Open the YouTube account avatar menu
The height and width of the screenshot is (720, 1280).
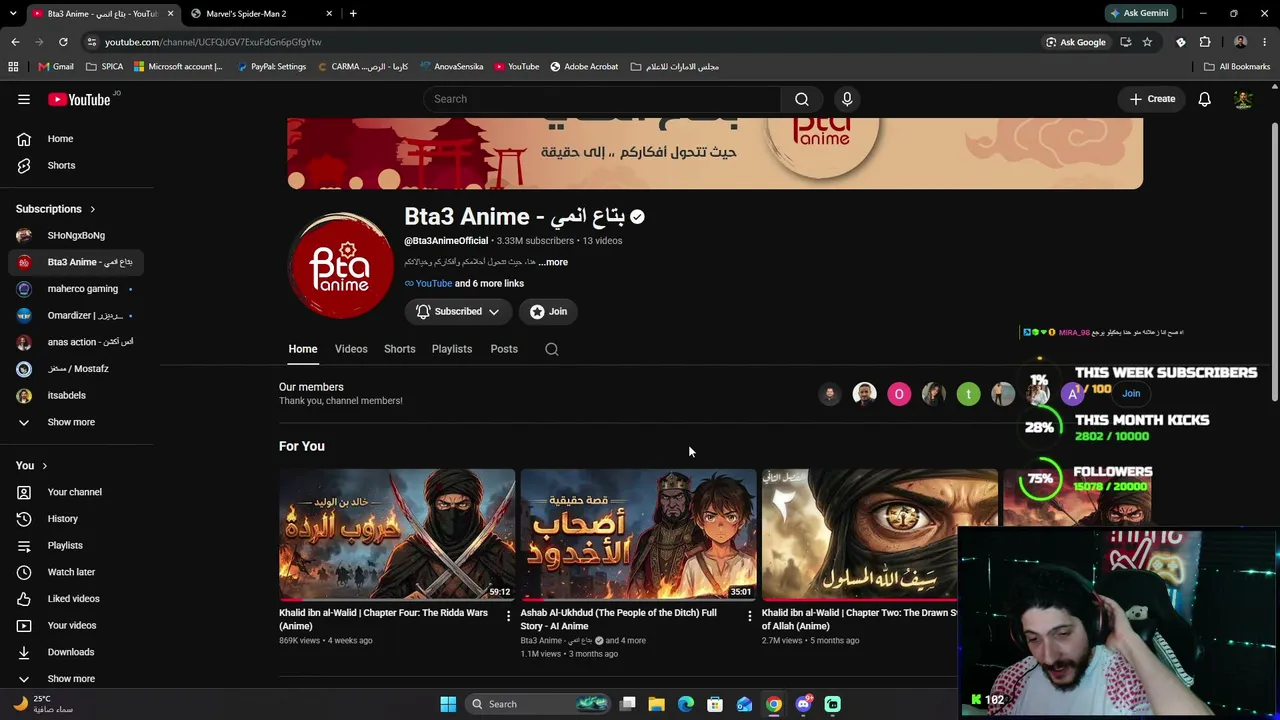click(1243, 99)
